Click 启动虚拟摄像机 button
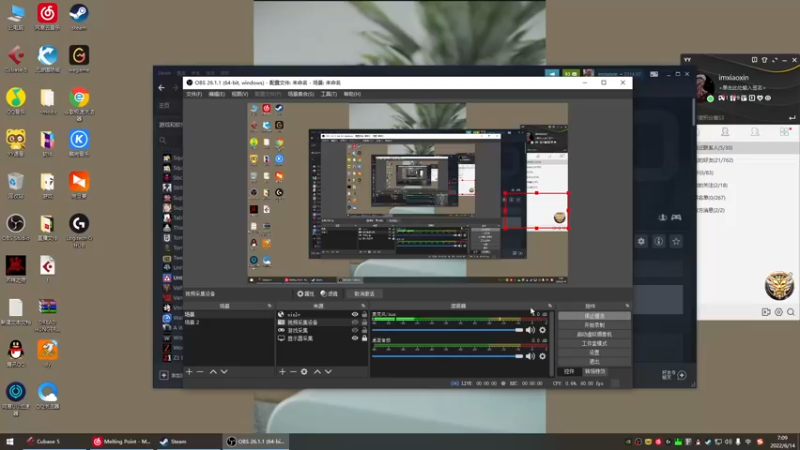Image resolution: width=800 pixels, height=450 pixels. pyautogui.click(x=594, y=334)
